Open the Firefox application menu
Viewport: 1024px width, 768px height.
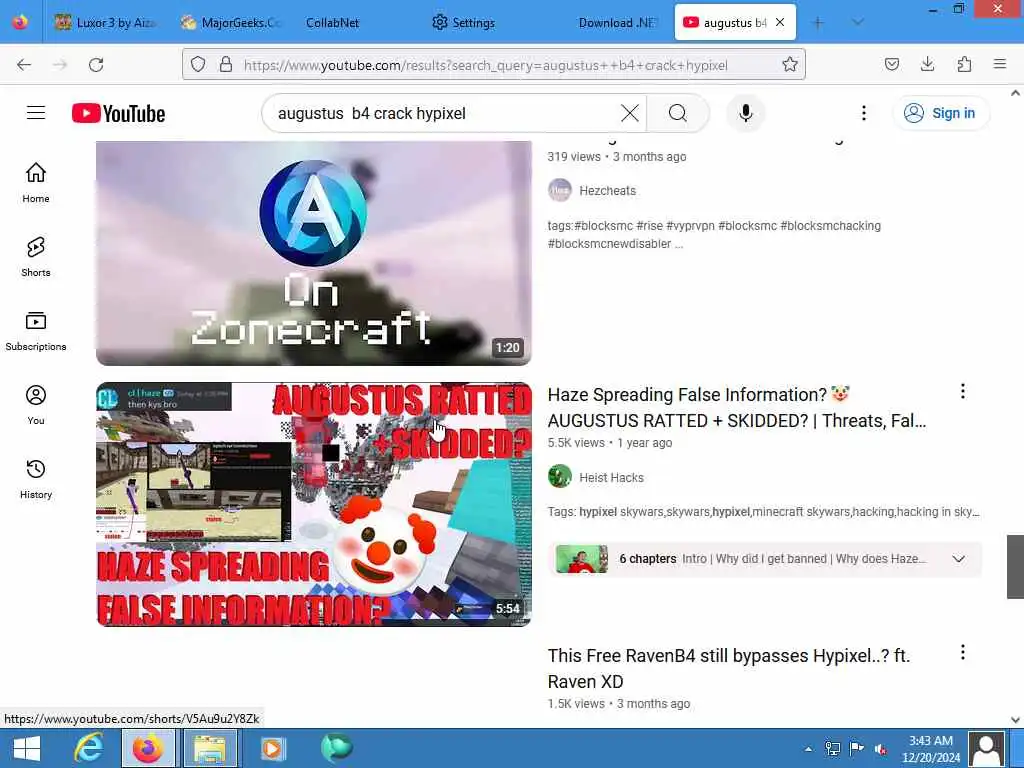(1000, 65)
